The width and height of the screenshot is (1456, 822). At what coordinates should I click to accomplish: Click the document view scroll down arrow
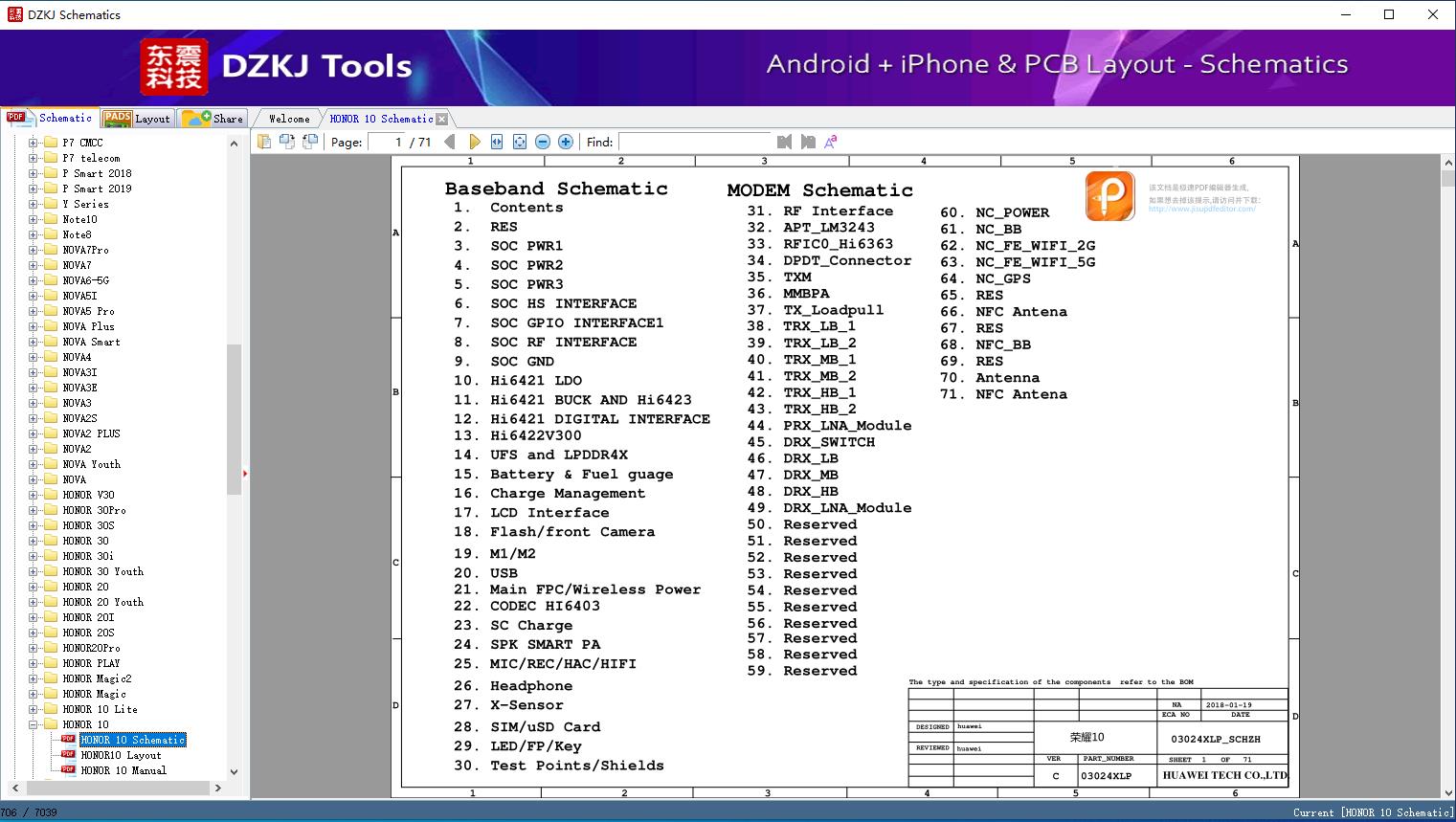1448,791
